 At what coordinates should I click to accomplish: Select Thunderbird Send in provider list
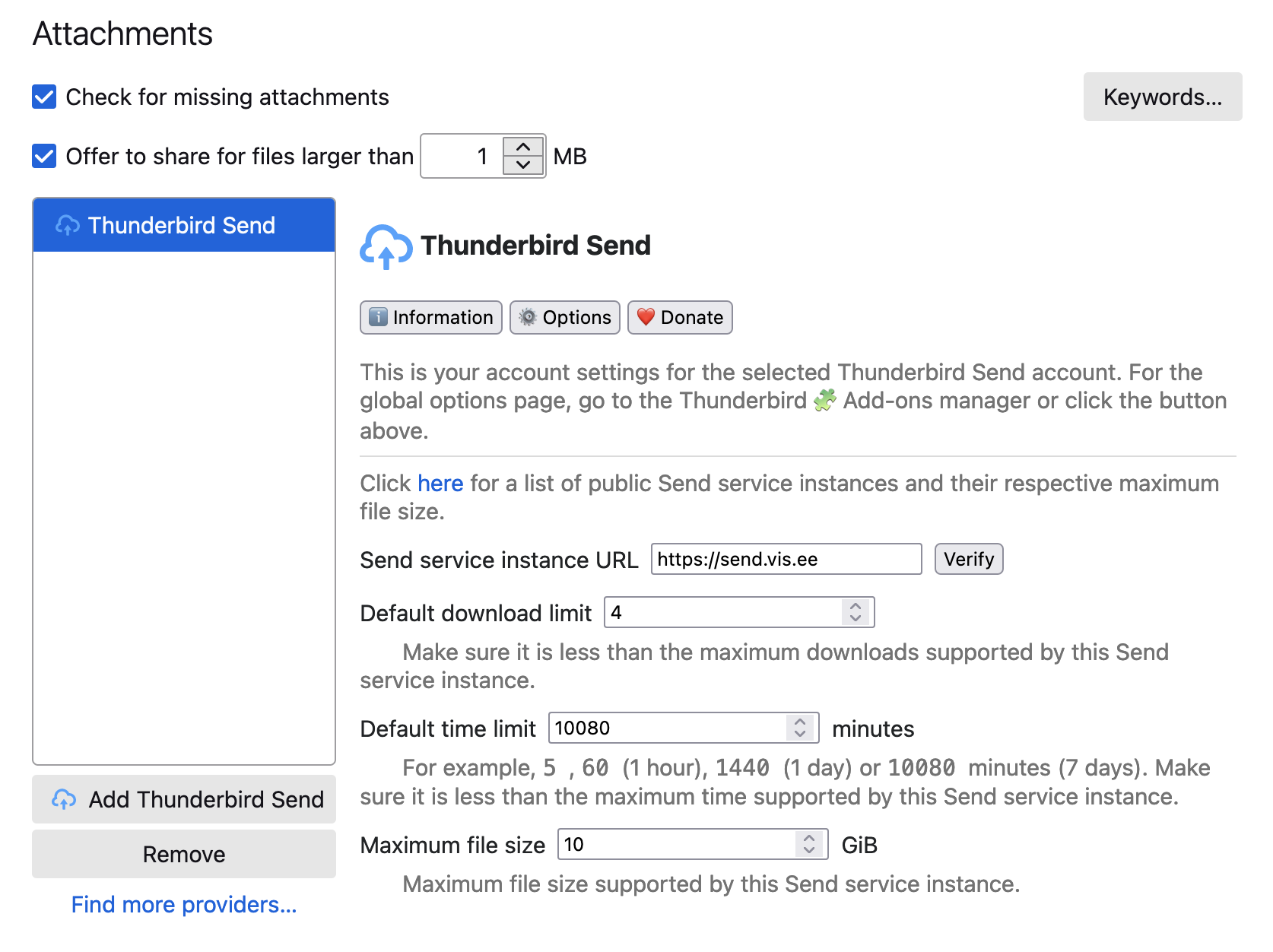[x=184, y=225]
